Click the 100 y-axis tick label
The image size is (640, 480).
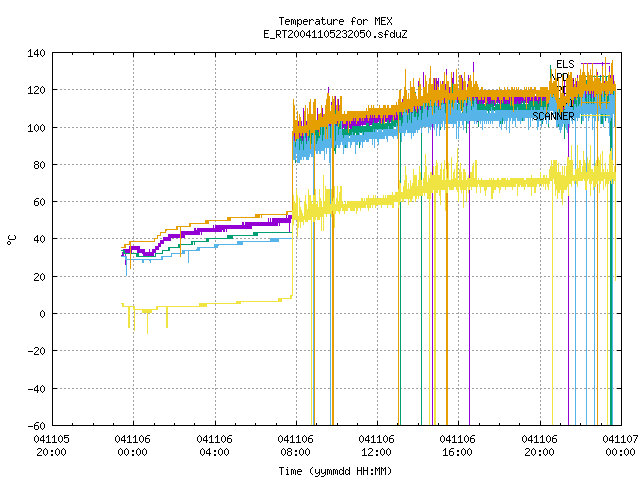(36, 128)
